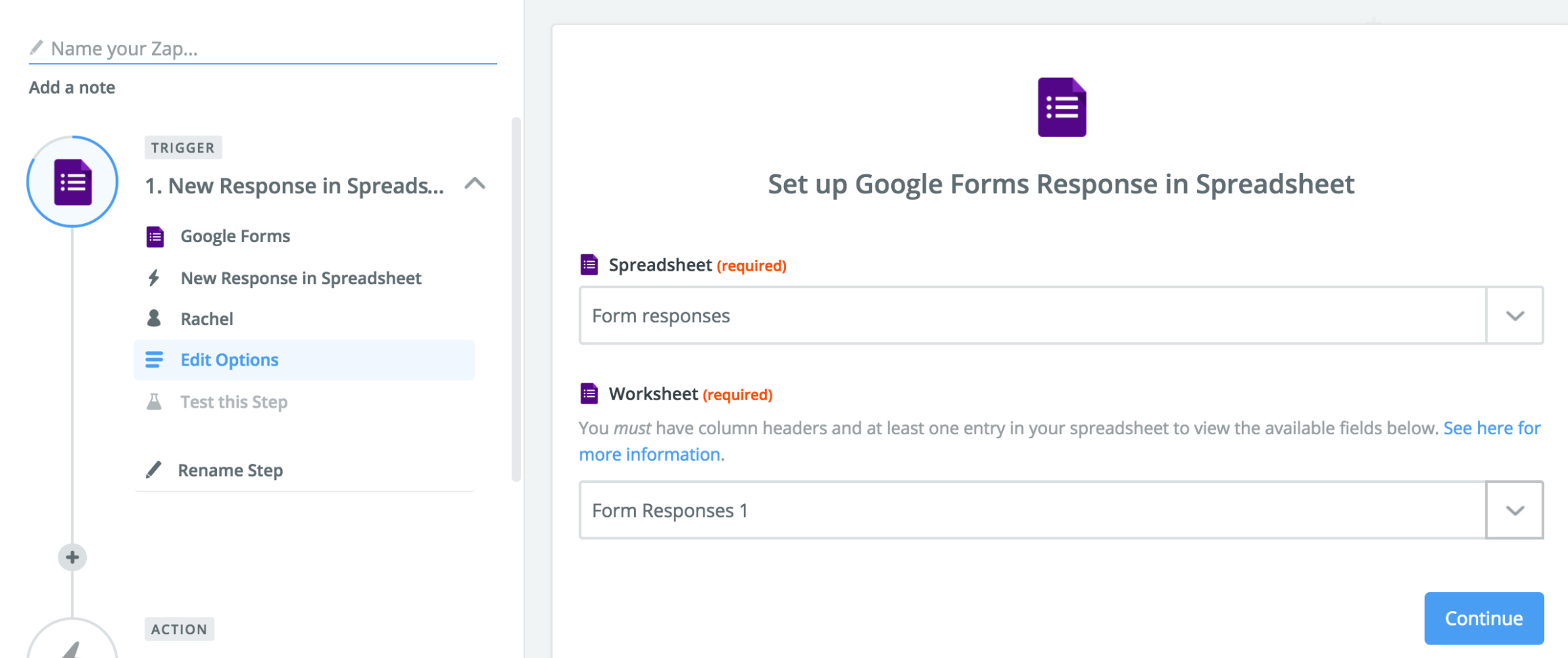Open New Response in Spreadsheet step
1568x658 pixels.
click(301, 278)
